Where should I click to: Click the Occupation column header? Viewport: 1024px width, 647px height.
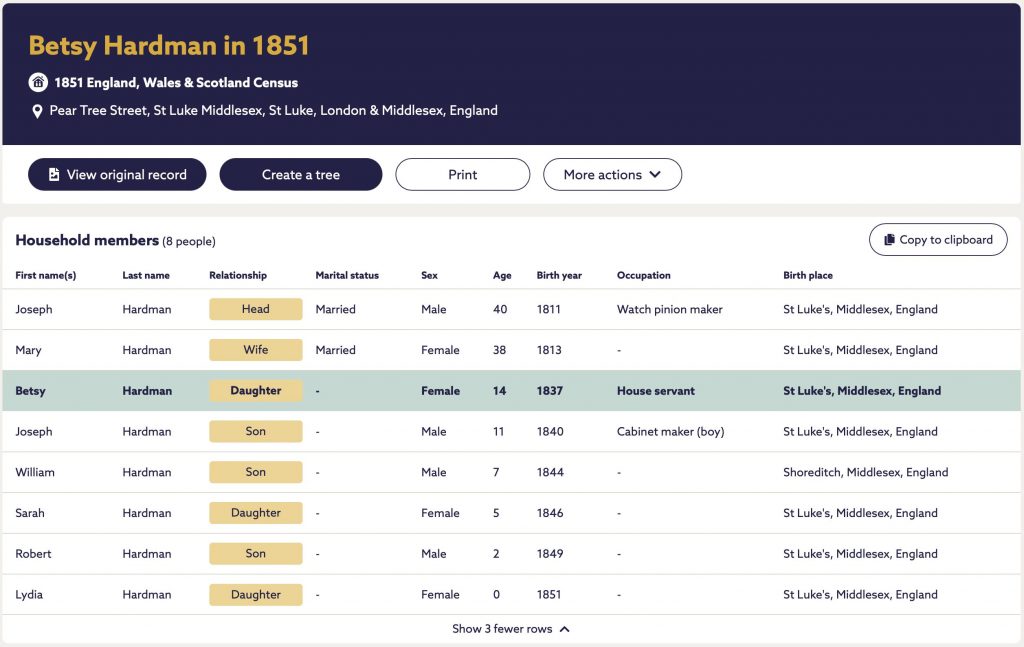pyautogui.click(x=643, y=276)
